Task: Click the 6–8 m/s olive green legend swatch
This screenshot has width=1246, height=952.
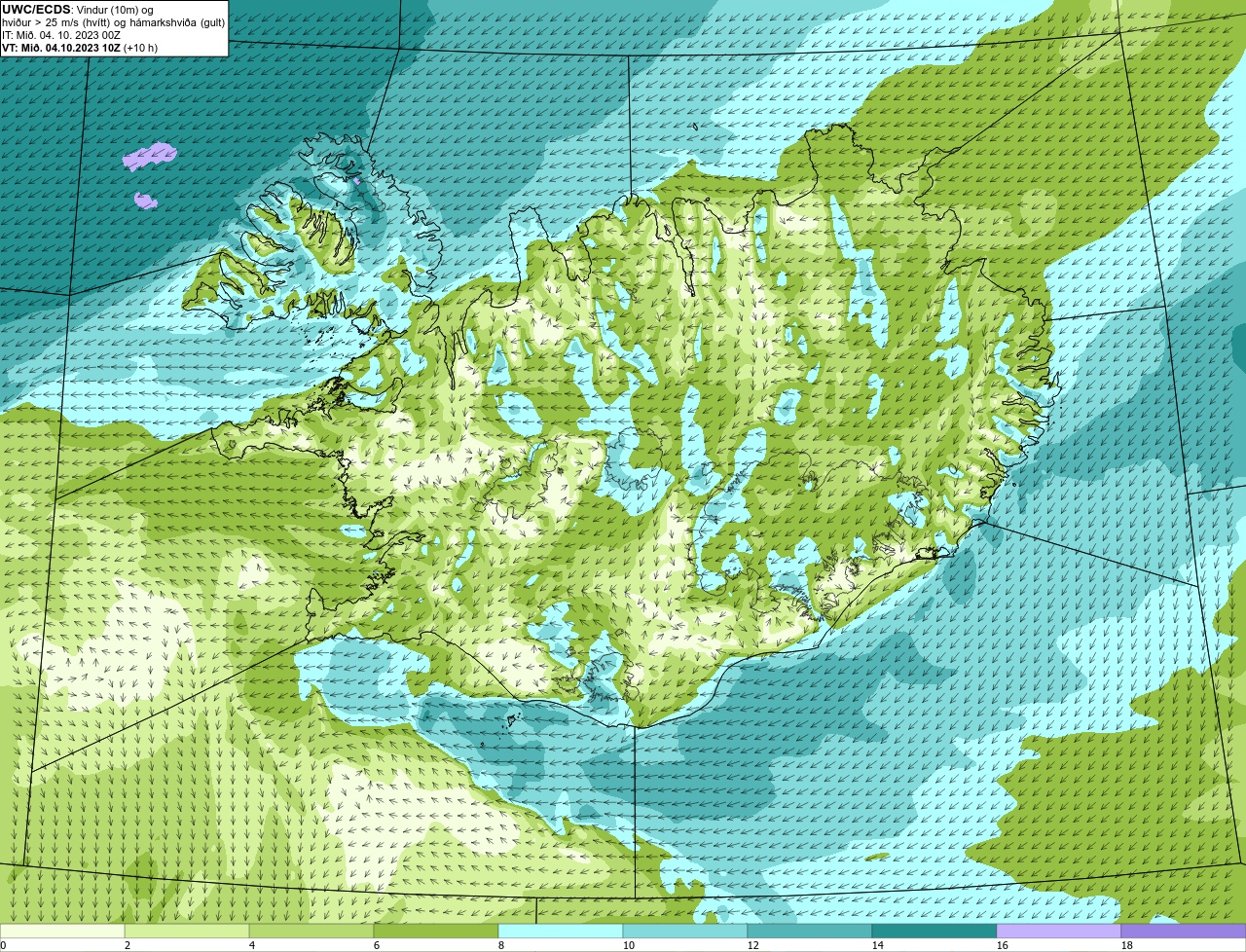Action: coord(436,932)
